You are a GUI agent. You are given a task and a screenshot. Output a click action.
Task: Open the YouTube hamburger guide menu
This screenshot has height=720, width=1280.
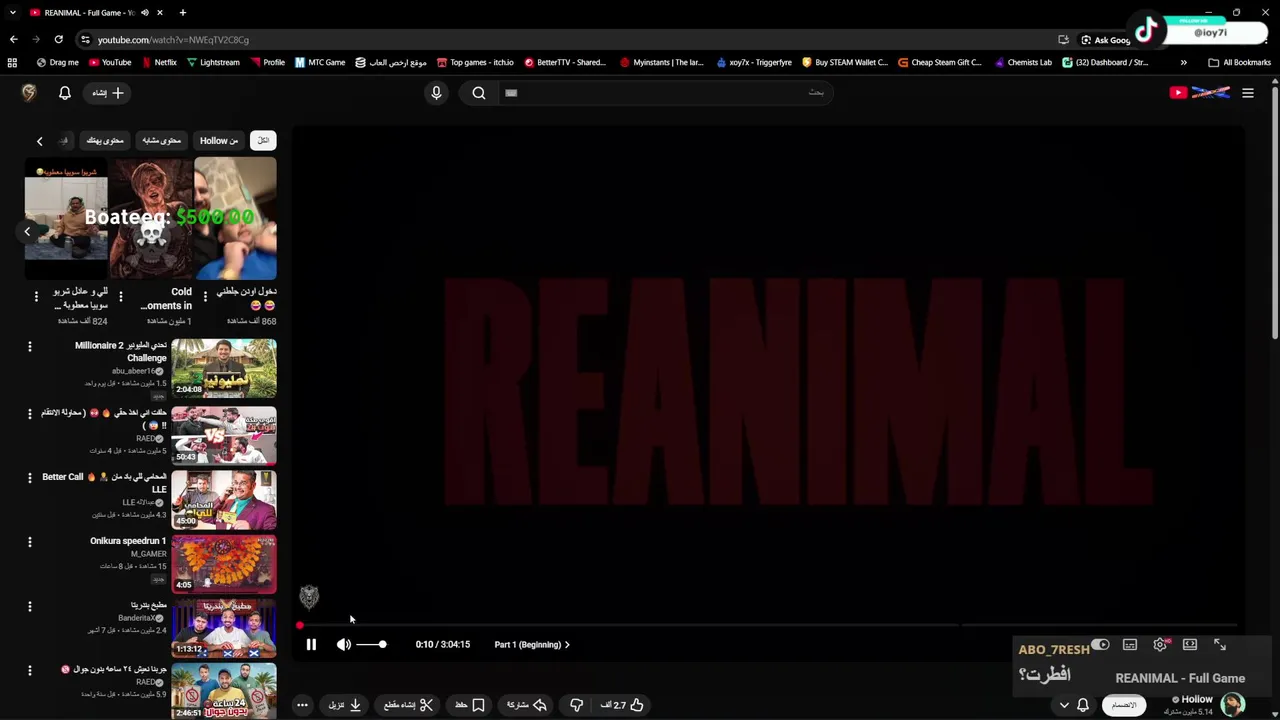(x=1248, y=93)
